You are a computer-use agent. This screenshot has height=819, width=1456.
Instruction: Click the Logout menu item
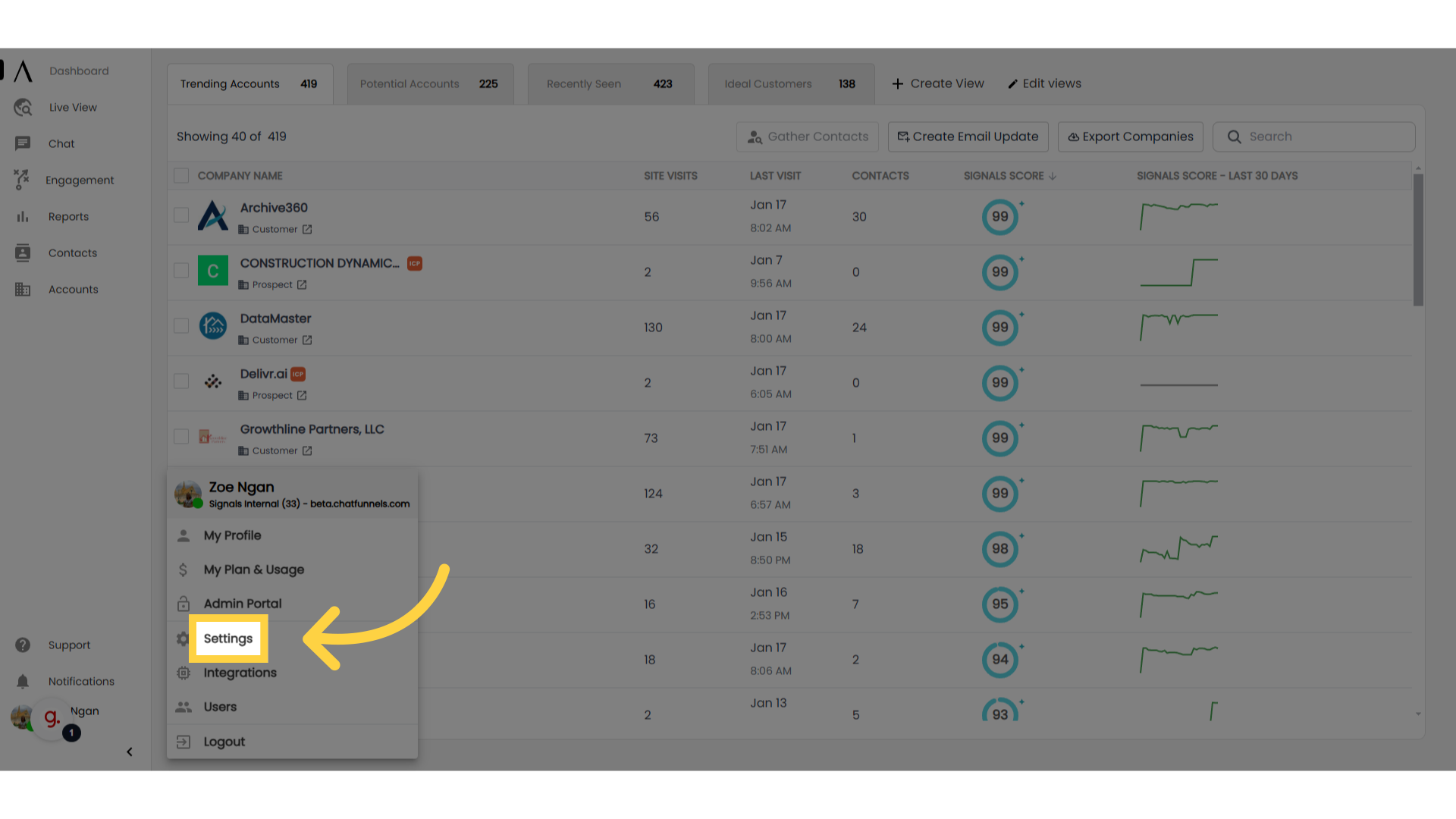[223, 741]
